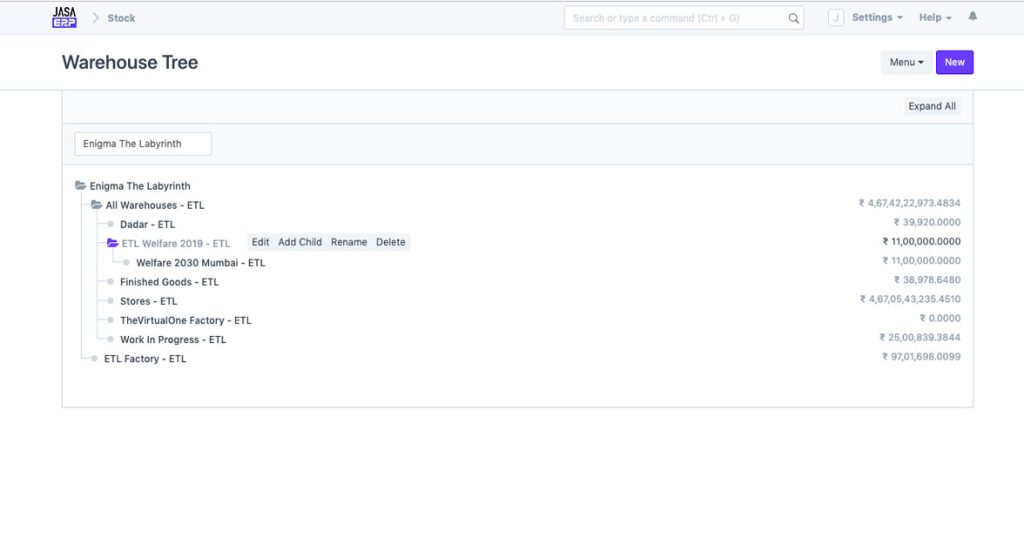The height and width of the screenshot is (551, 1024).
Task: Collapse the Enigma The Labyrinth root folder icon
Action: [x=81, y=186]
